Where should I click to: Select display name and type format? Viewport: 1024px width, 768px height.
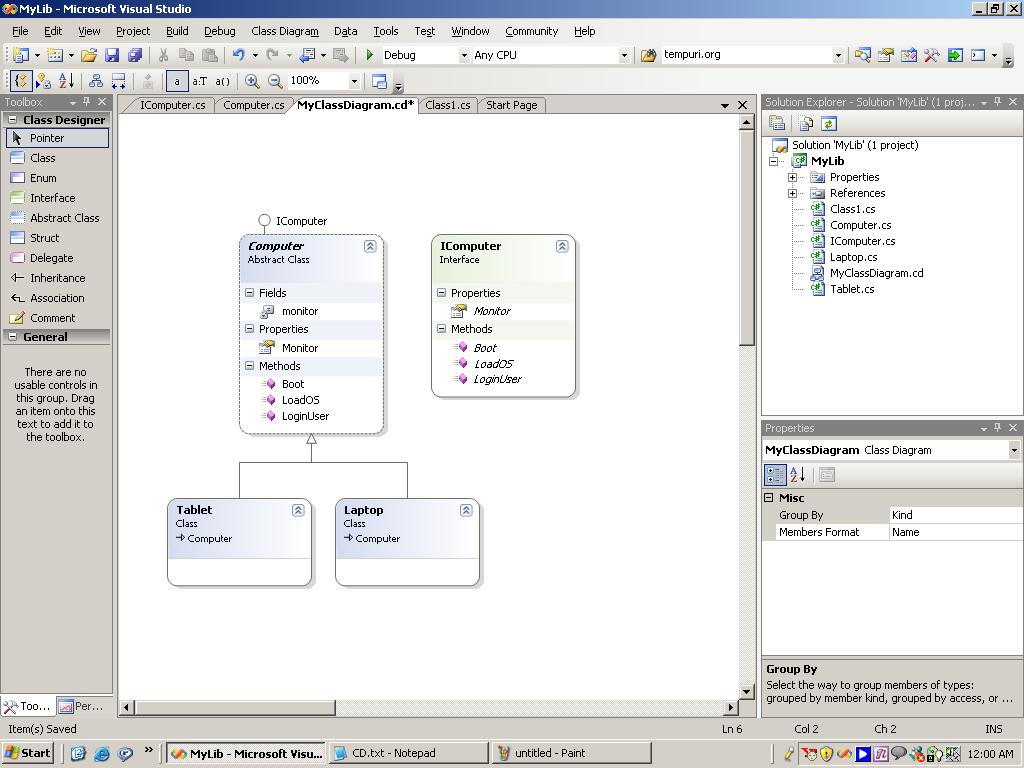[199, 81]
